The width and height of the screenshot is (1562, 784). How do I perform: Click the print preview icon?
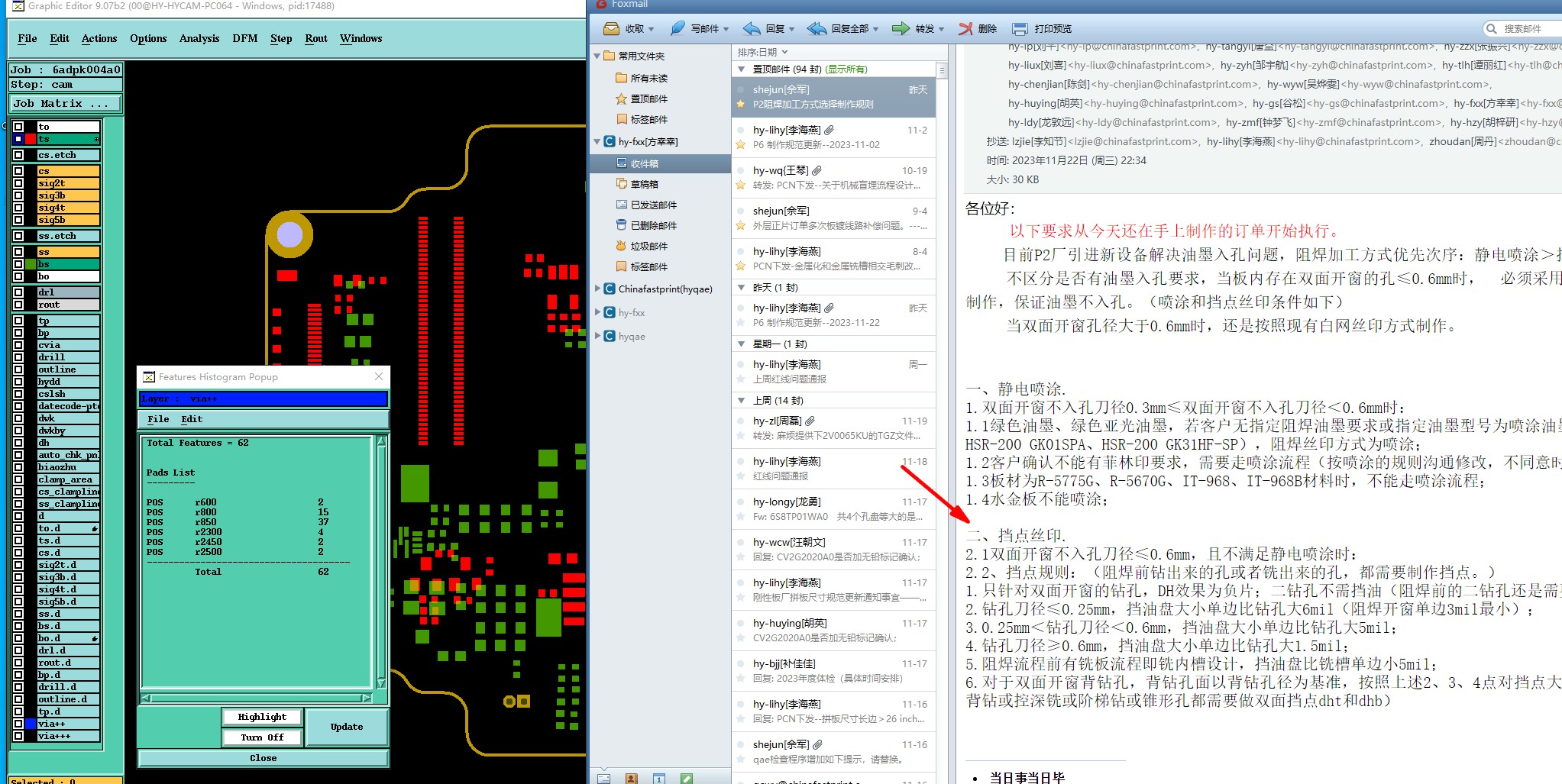click(1020, 28)
